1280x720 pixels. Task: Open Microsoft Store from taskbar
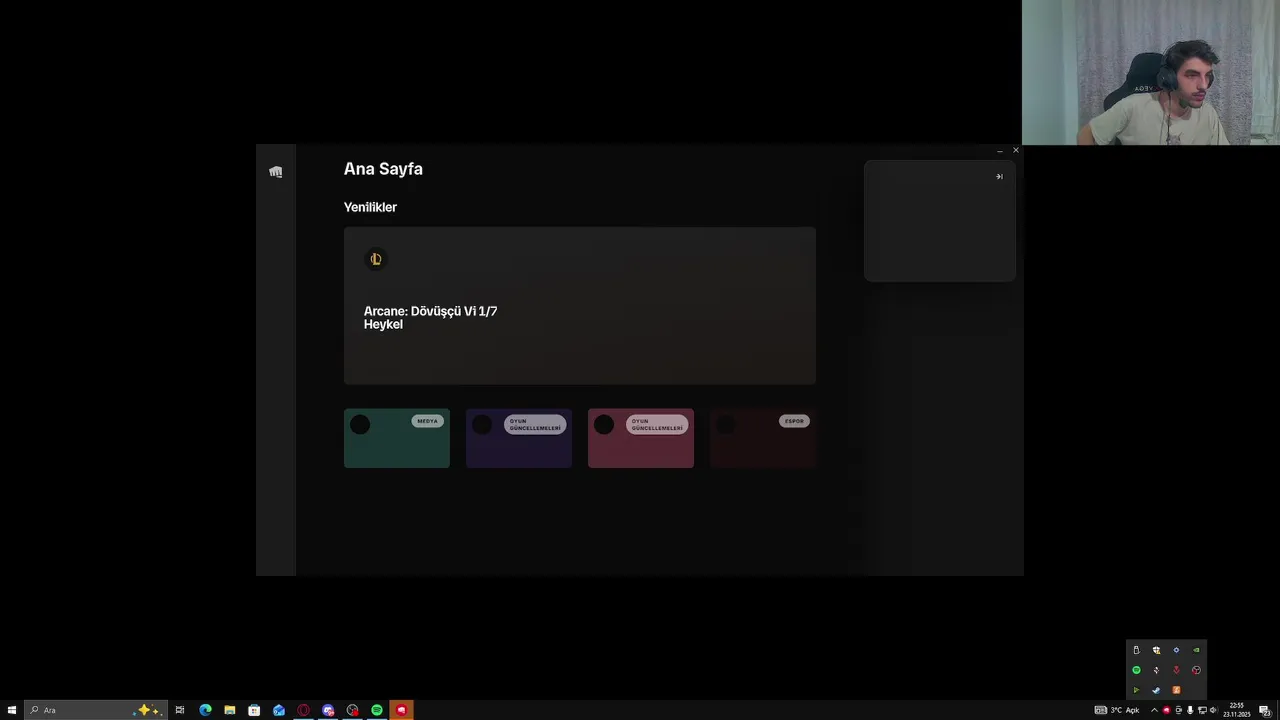[254, 710]
